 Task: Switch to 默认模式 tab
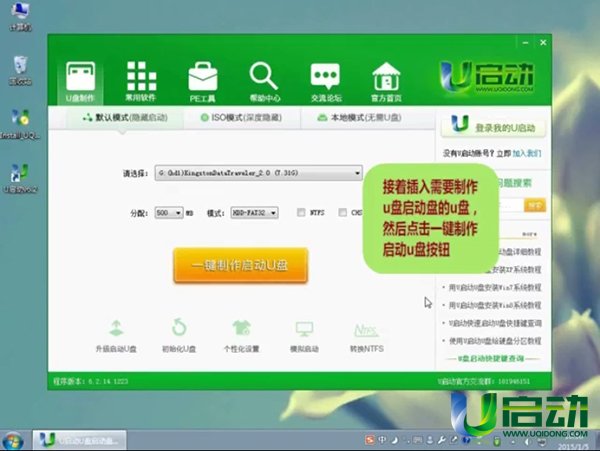(125, 118)
